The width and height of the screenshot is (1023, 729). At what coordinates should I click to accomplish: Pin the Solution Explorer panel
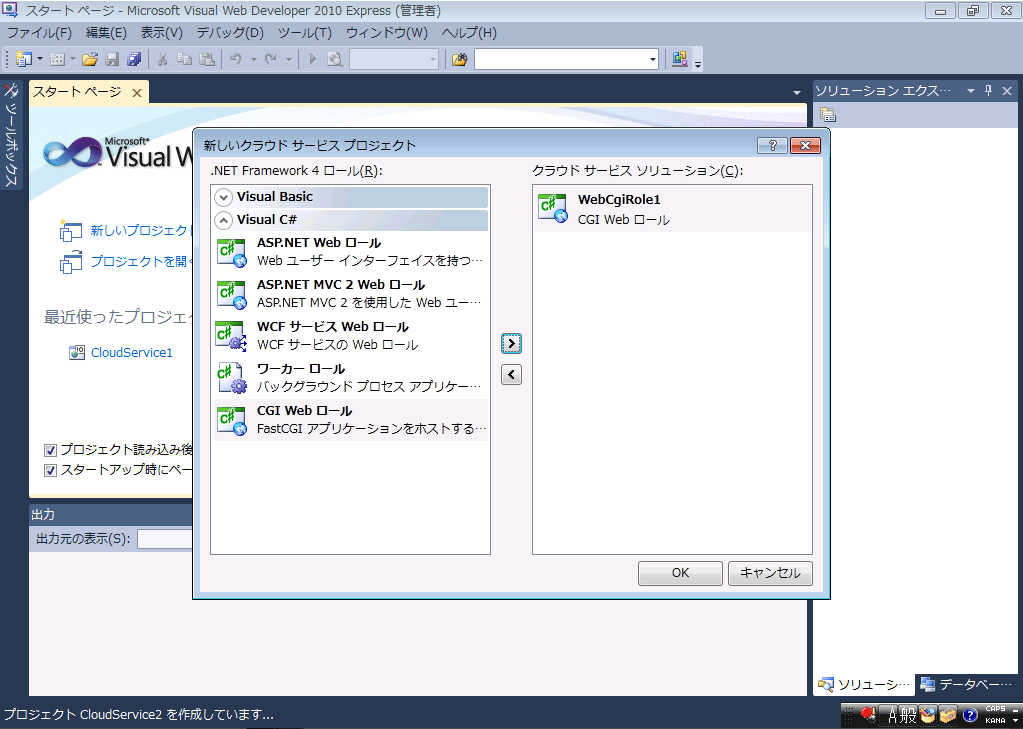point(988,91)
